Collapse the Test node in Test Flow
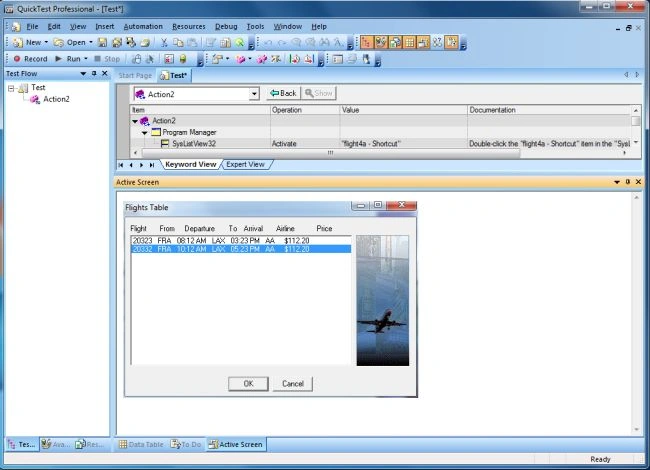Screen dimensions: 650x470 coord(11,88)
